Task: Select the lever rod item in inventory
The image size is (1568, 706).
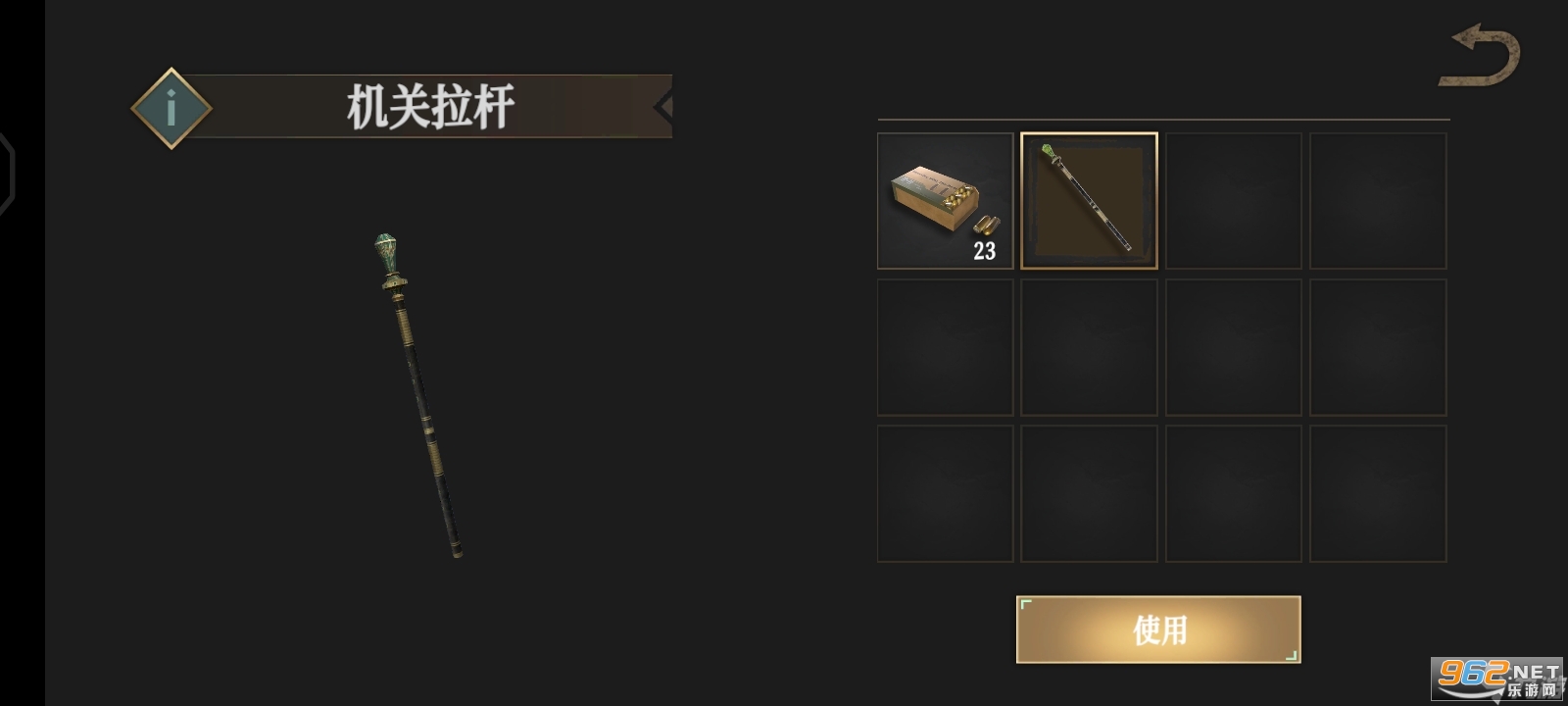Action: point(1089,201)
